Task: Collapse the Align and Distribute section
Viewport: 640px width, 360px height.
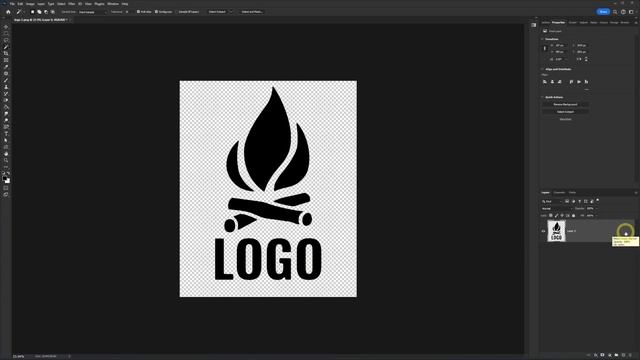Action: tap(542, 69)
